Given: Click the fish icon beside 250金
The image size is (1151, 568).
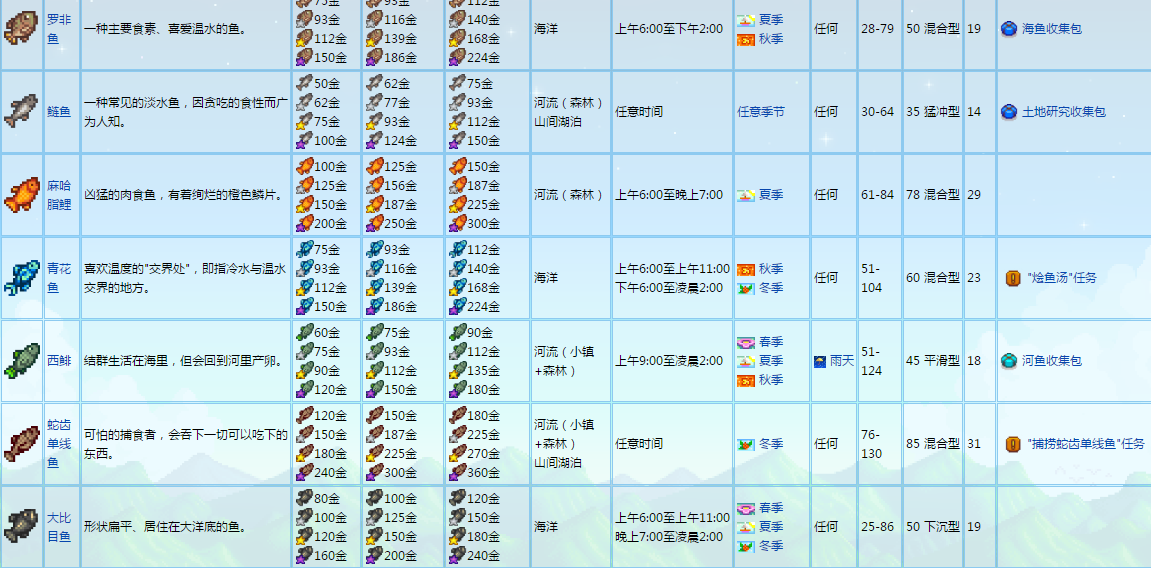Looking at the screenshot, I should (374, 223).
